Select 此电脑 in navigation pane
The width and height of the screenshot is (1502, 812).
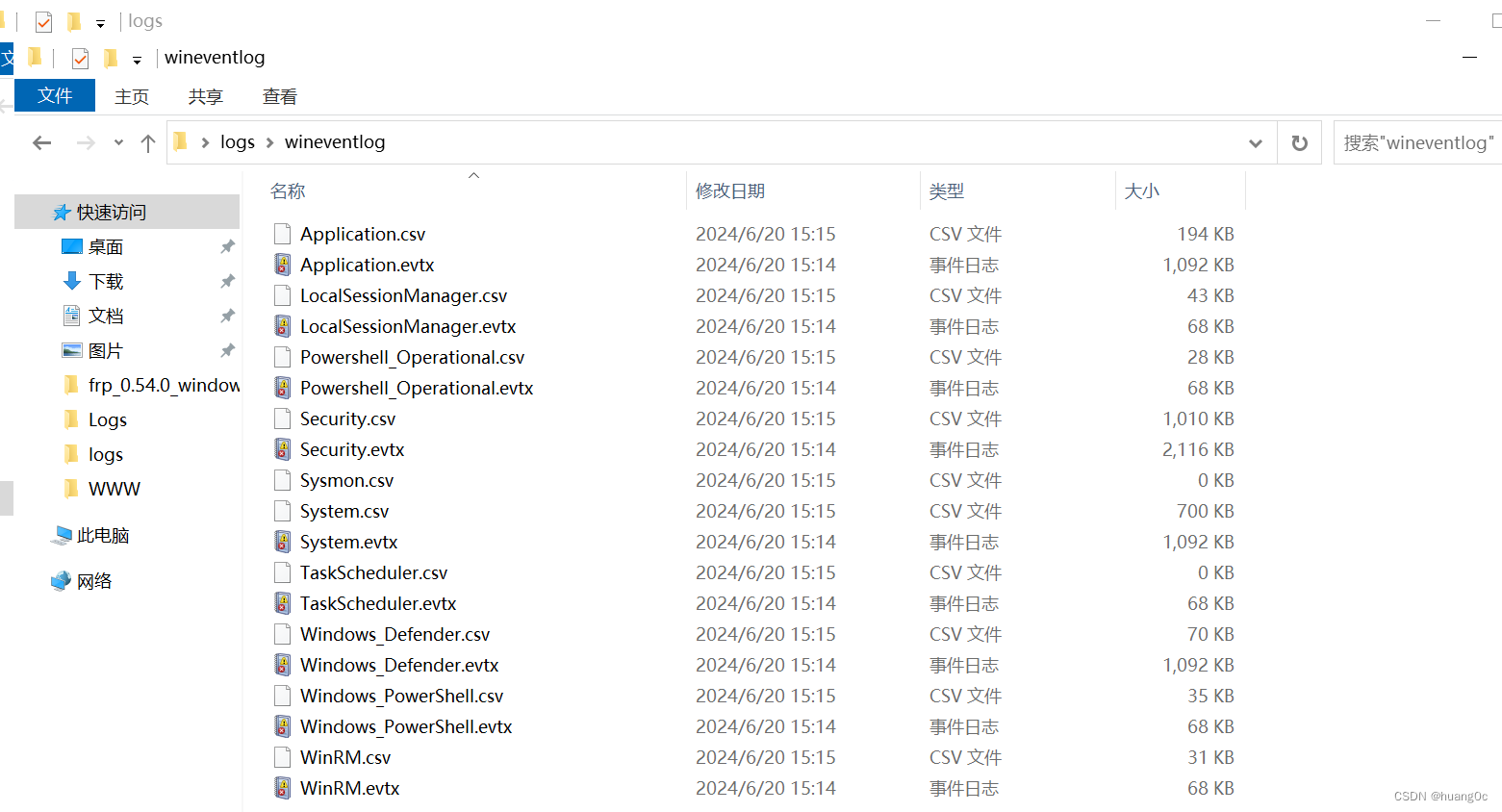coord(102,536)
